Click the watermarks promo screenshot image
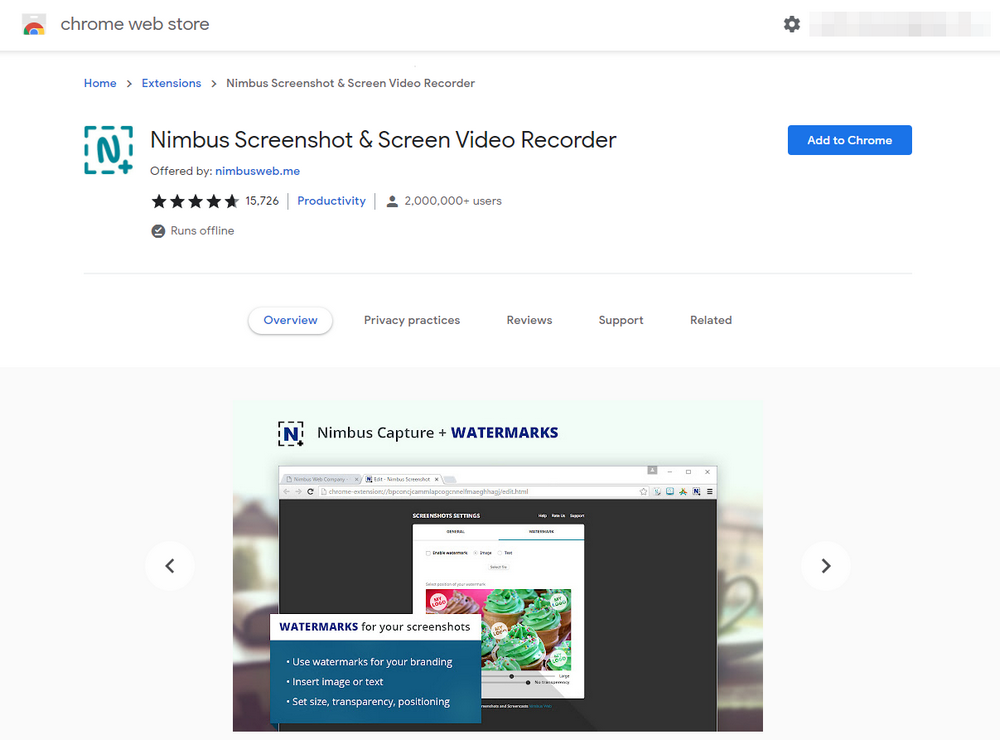The width and height of the screenshot is (1000, 740). tap(497, 566)
